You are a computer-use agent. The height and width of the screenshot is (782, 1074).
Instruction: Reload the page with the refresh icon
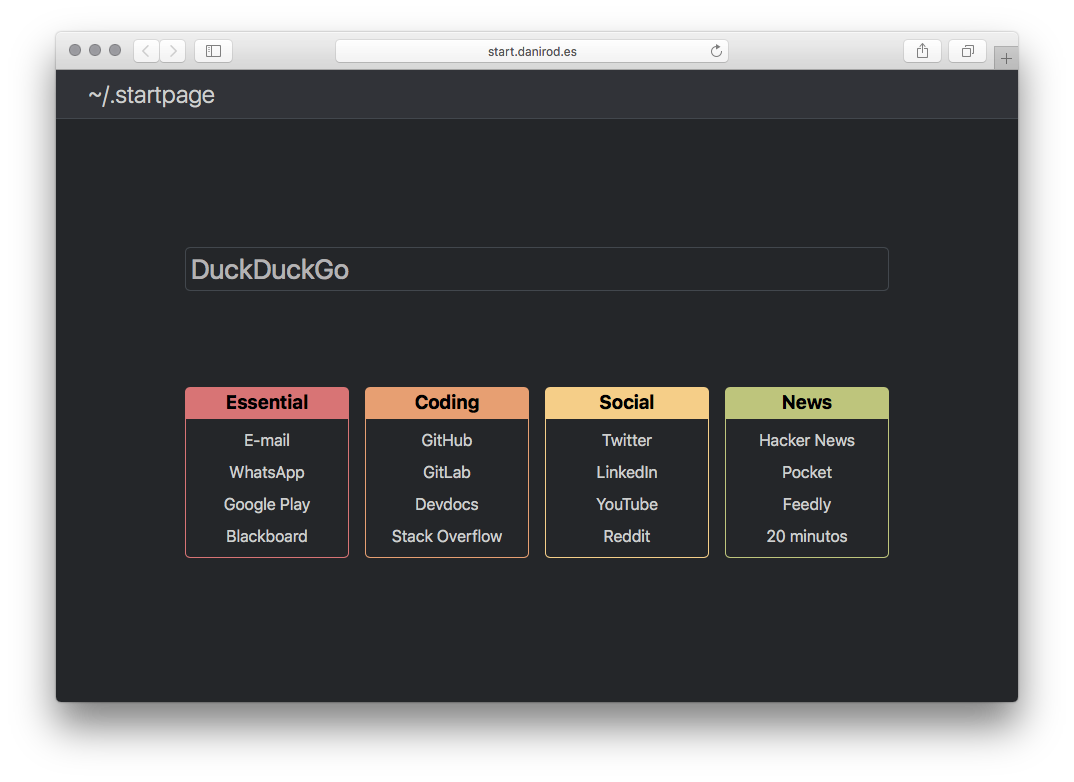click(x=716, y=51)
